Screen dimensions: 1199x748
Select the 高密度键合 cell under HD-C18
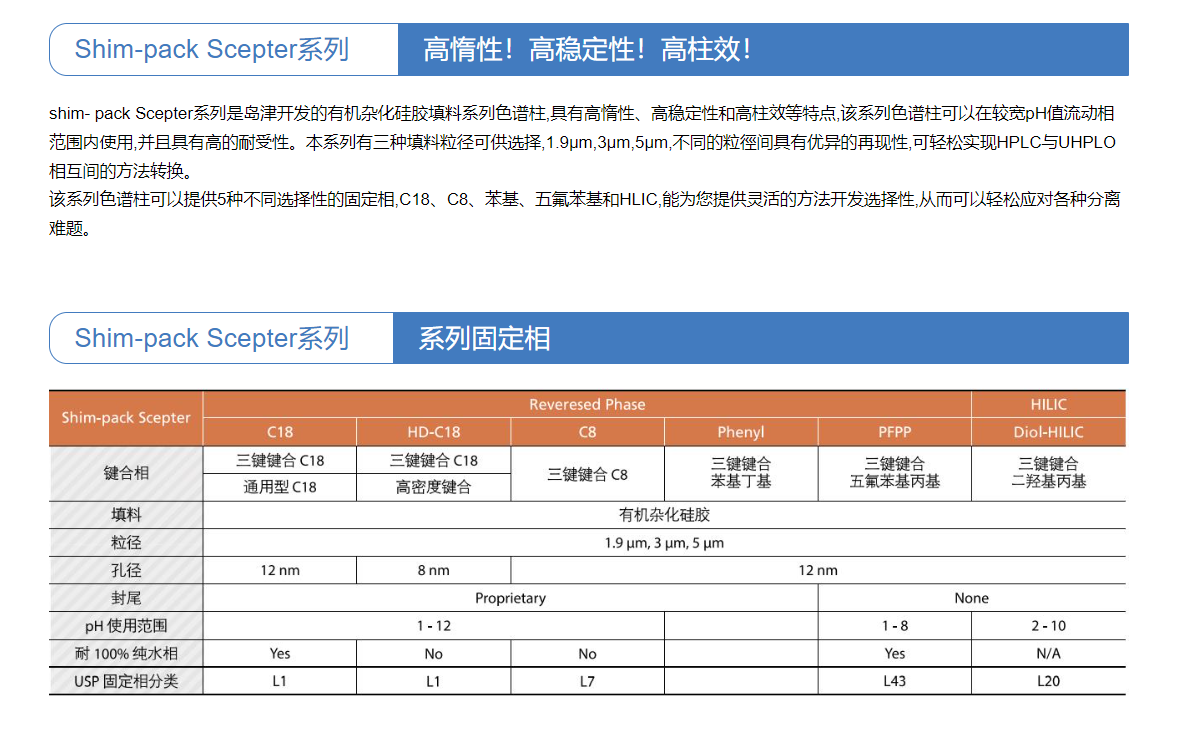click(433, 487)
